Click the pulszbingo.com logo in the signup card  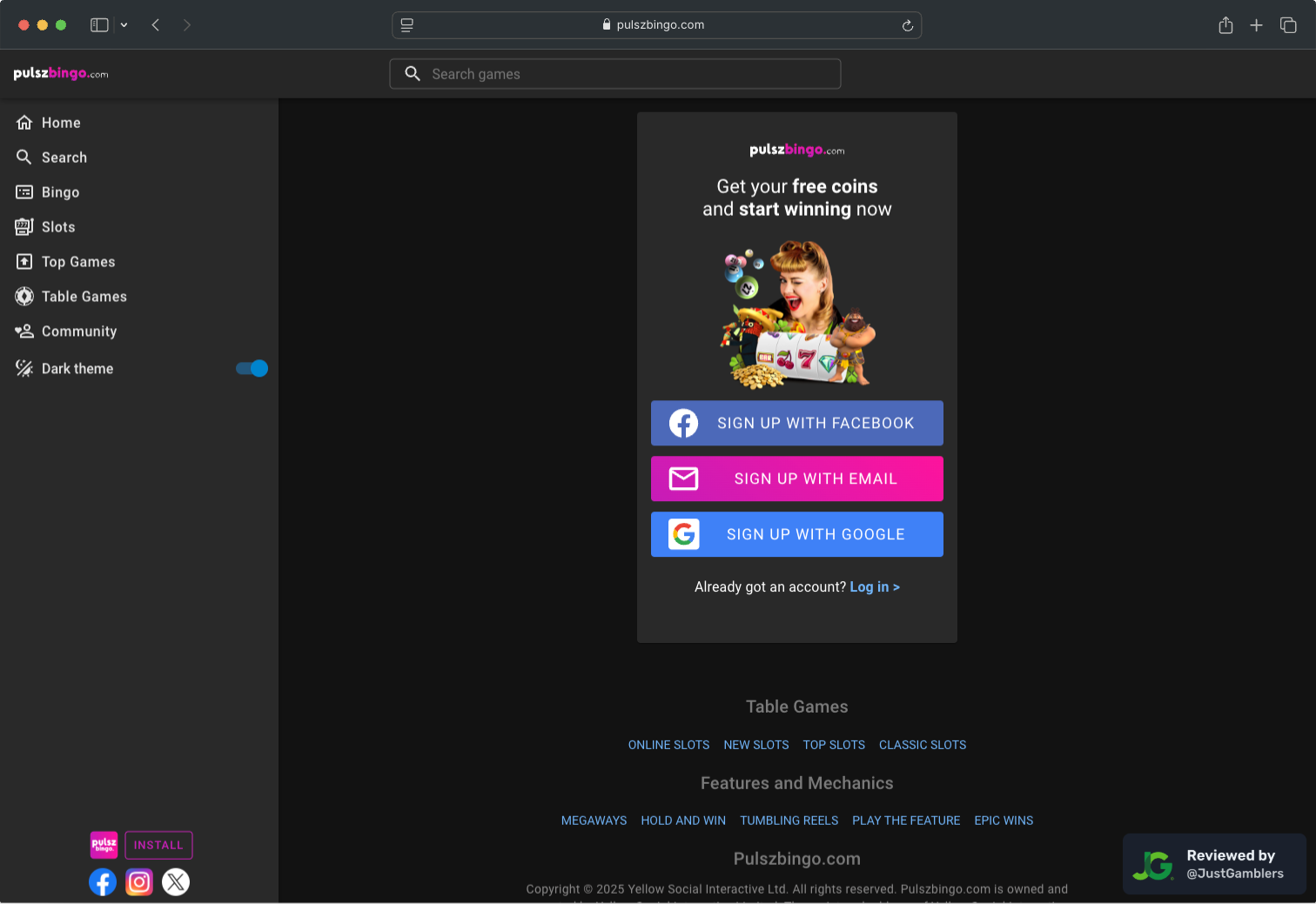[x=797, y=150]
